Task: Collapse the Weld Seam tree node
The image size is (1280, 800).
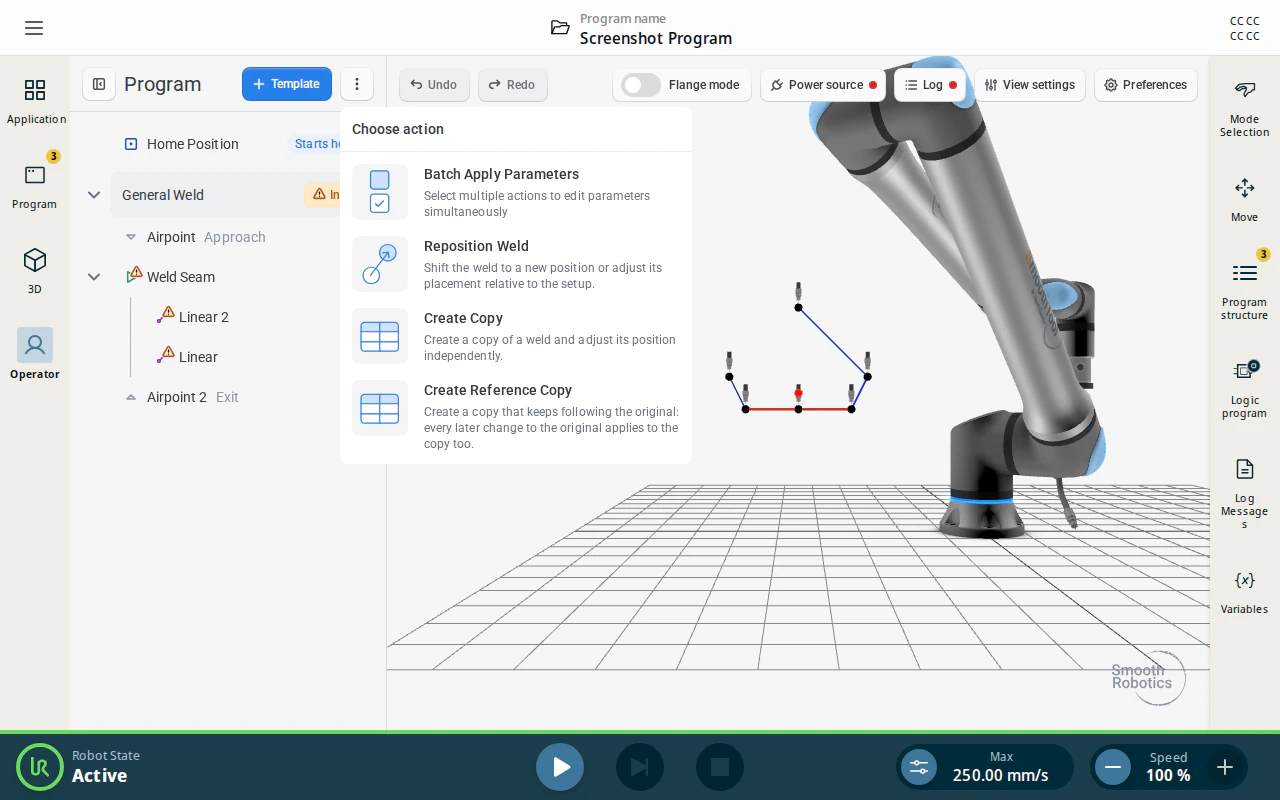Action: 94,277
